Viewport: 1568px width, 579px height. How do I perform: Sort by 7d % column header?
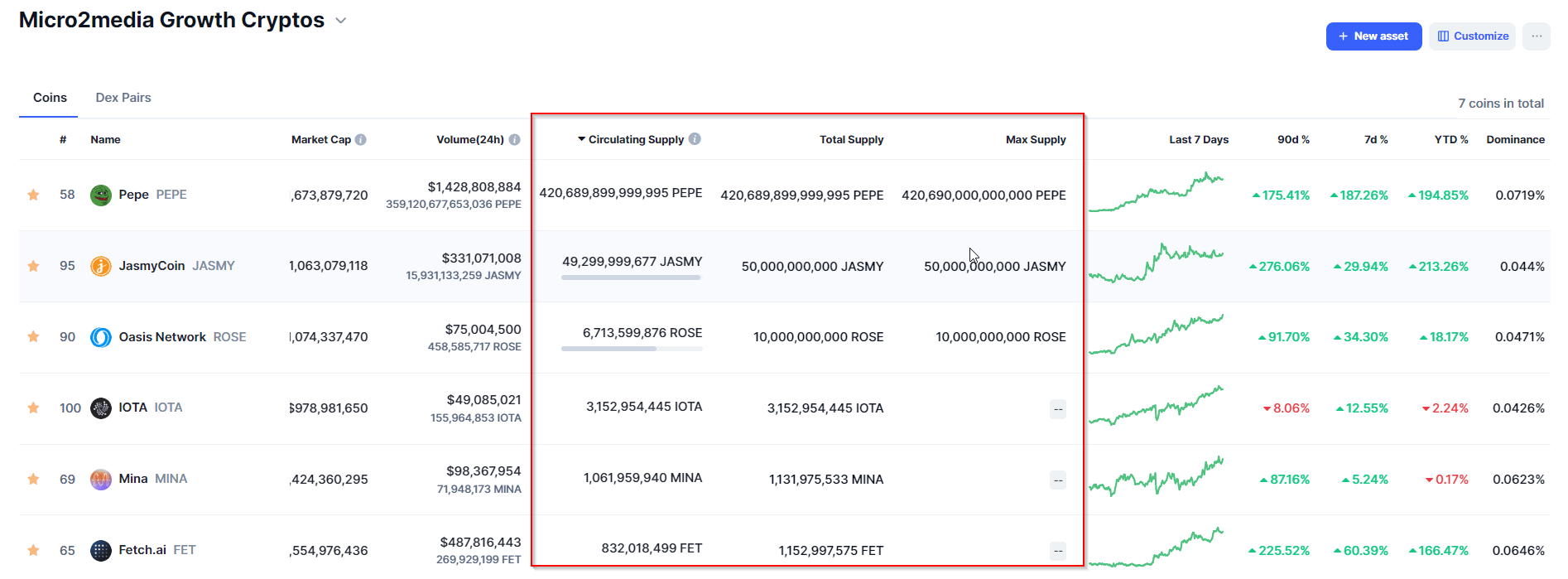[1376, 139]
